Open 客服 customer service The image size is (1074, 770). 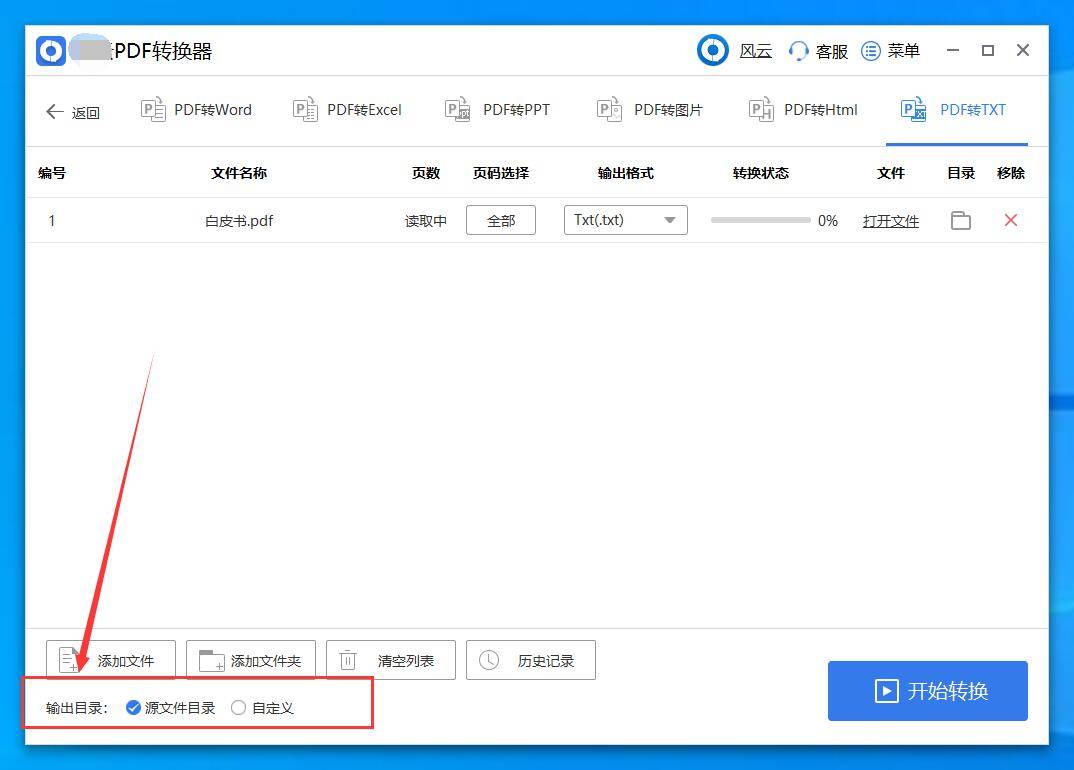click(818, 51)
